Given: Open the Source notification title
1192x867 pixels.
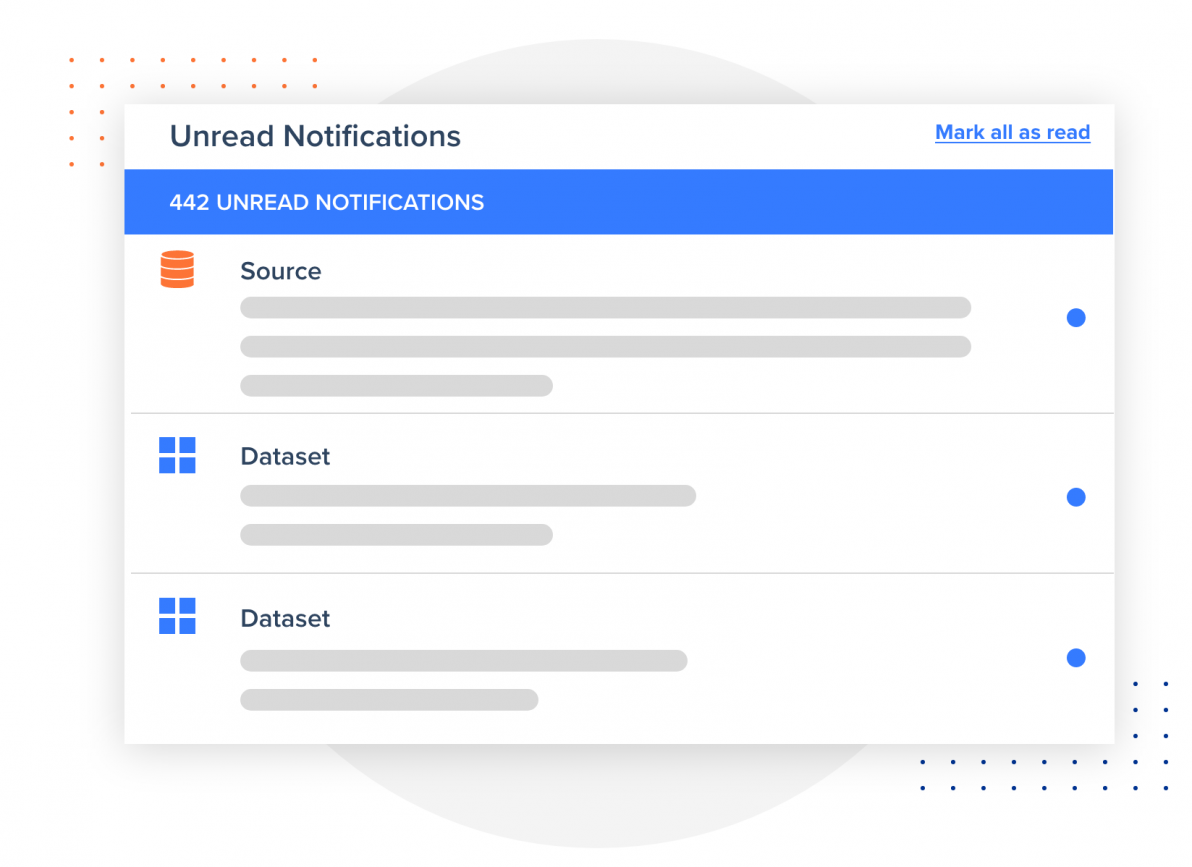Looking at the screenshot, I should [x=281, y=271].
